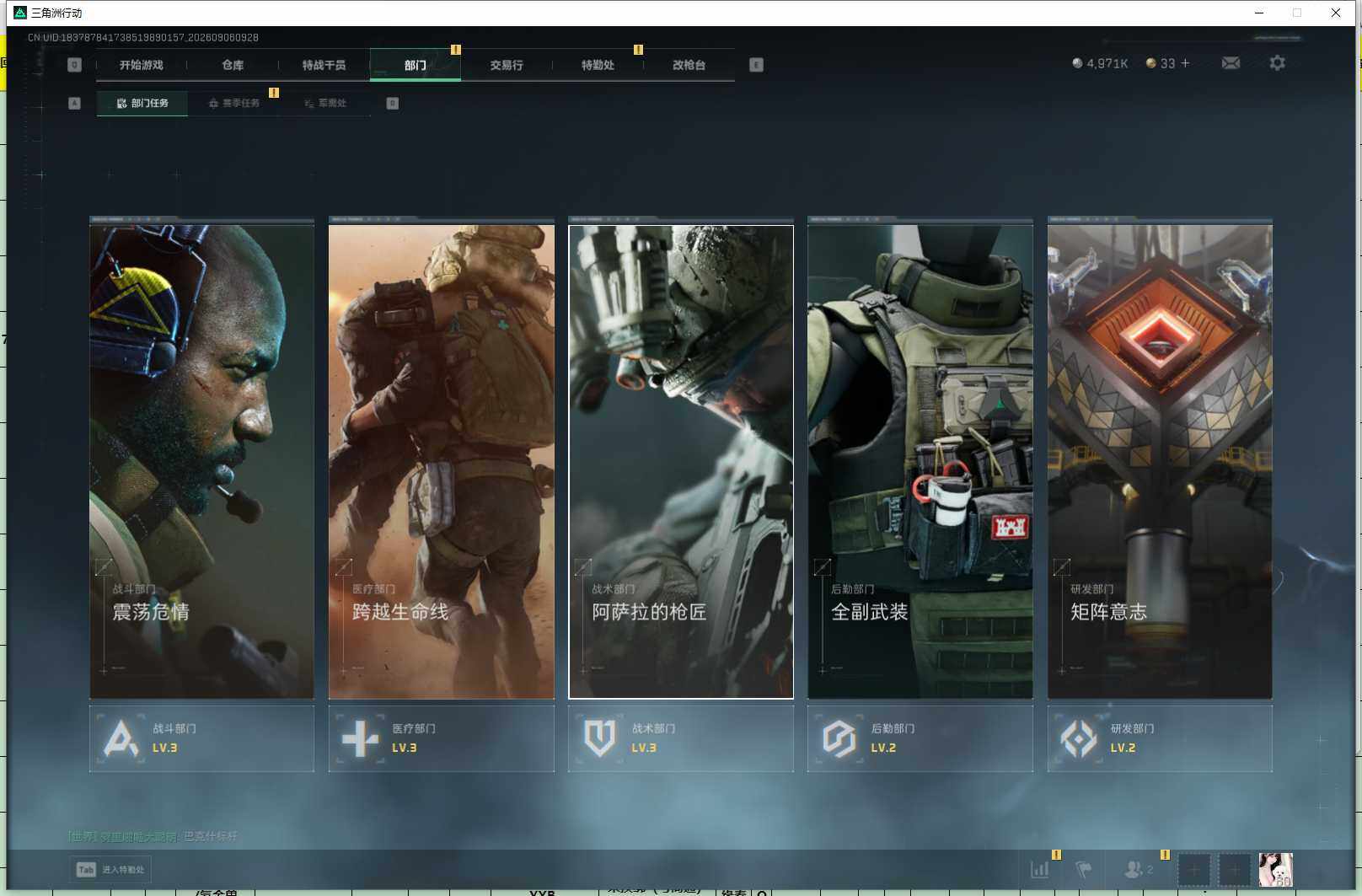This screenshot has width=1362, height=896.
Task: Minimize the 三角洲行动 window
Action: pos(1259,13)
